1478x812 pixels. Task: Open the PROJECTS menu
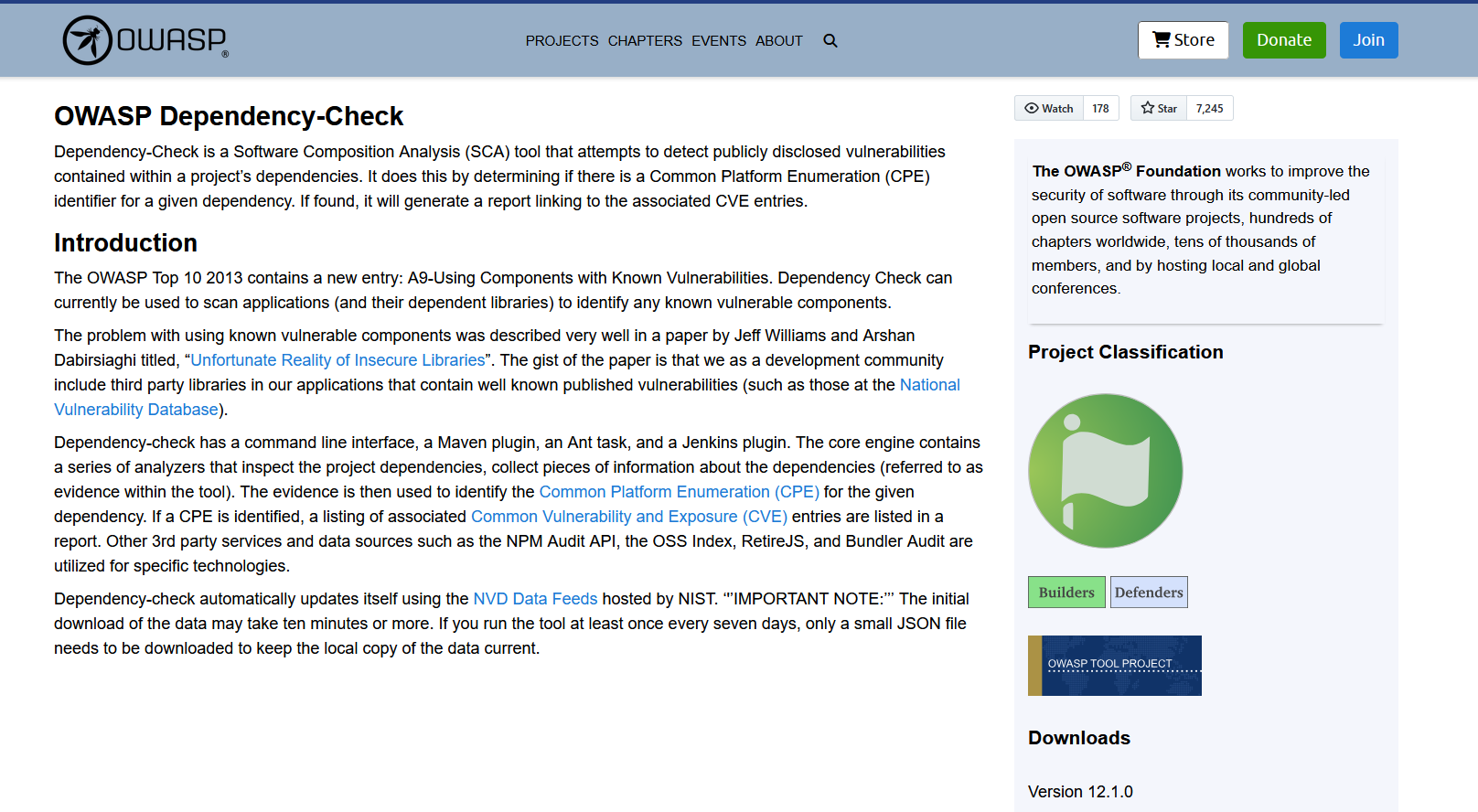point(562,40)
